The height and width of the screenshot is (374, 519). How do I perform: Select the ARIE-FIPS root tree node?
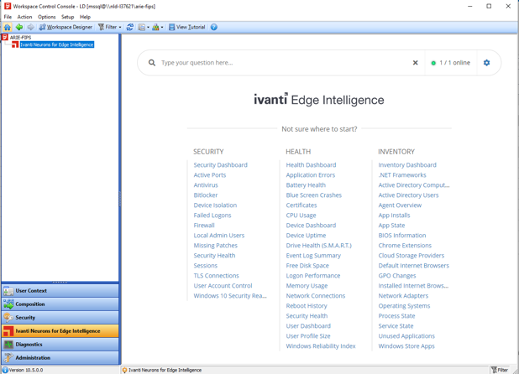coord(20,38)
